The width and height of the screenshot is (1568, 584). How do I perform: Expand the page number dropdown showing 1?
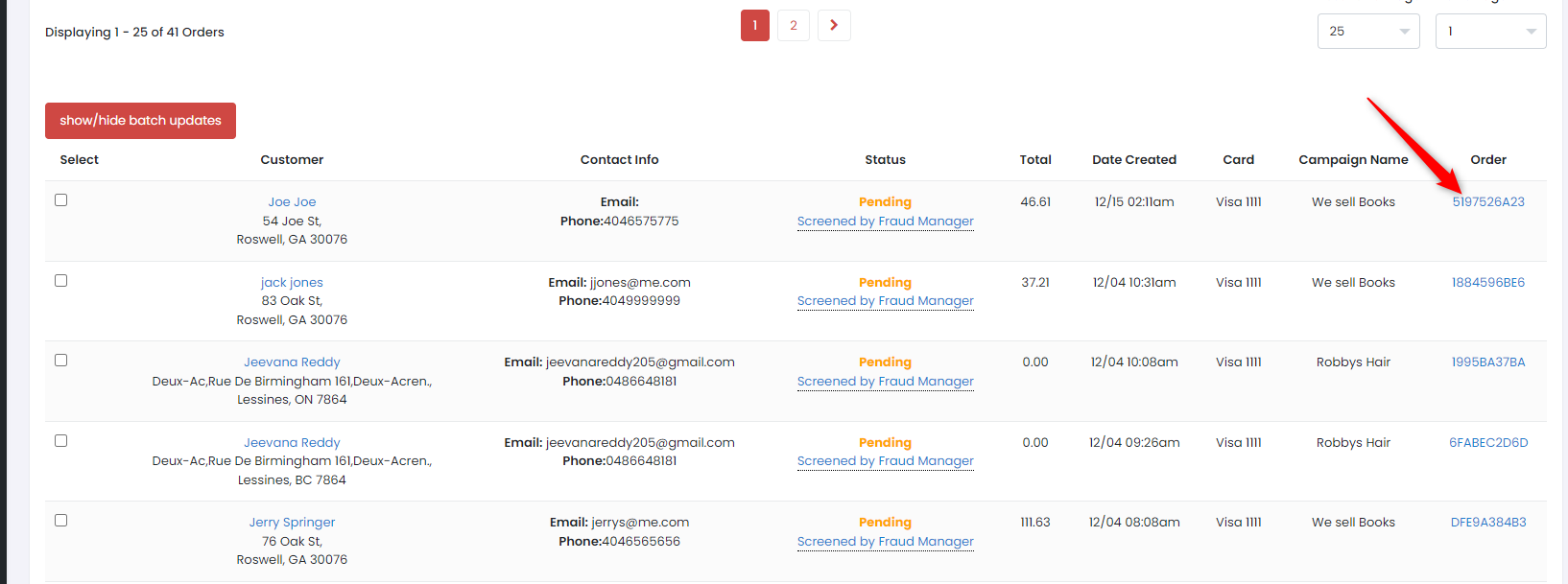click(x=1490, y=32)
